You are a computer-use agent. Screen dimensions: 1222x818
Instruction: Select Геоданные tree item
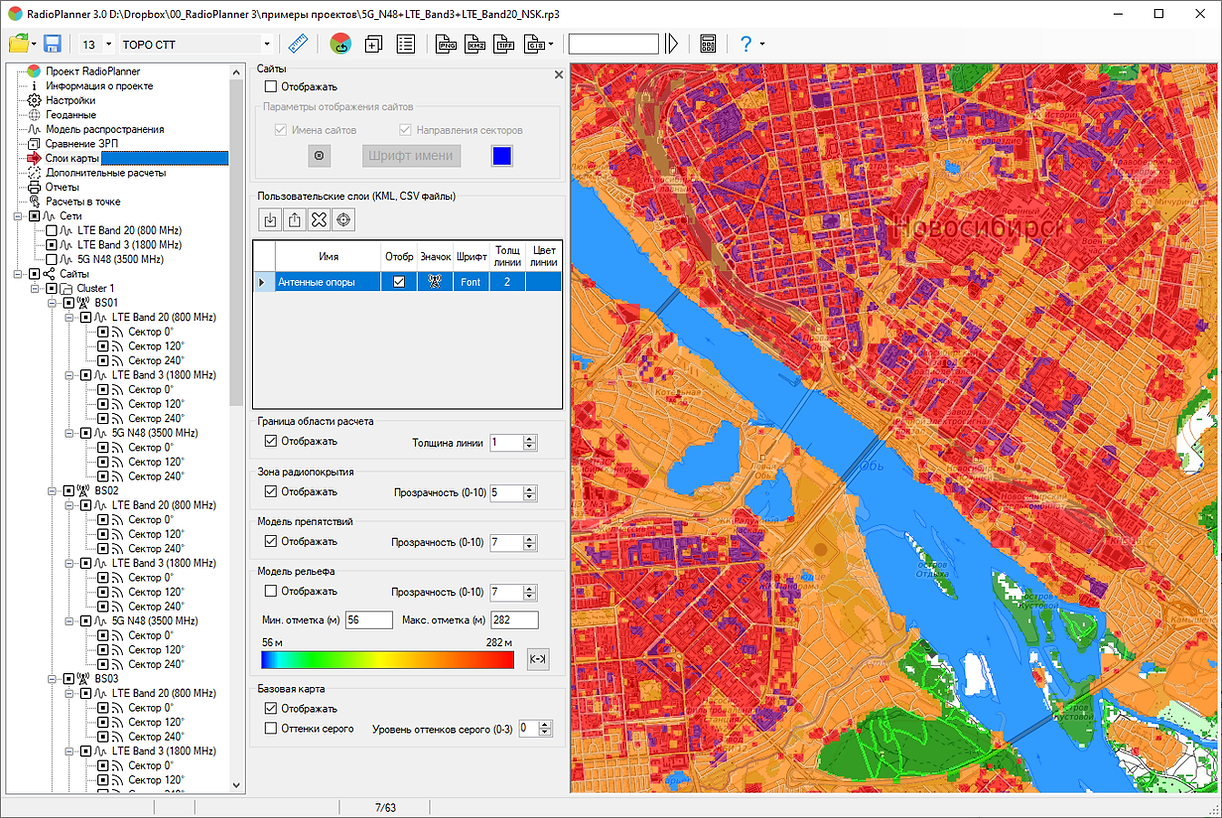(71, 115)
